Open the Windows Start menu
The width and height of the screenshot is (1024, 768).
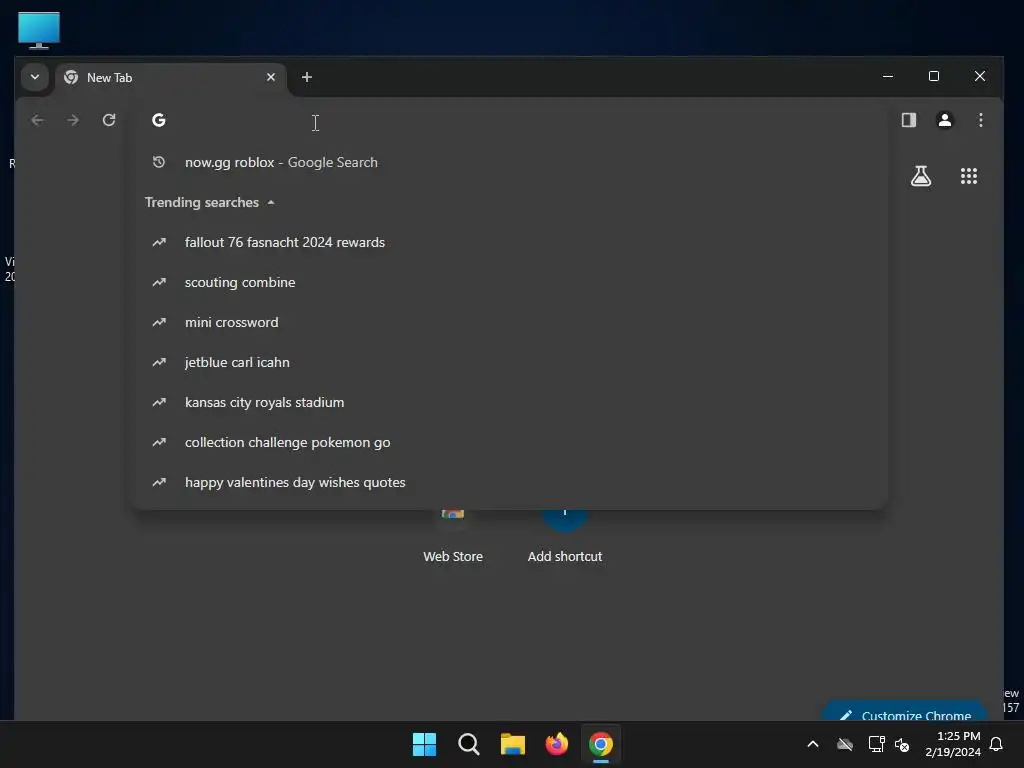pos(424,744)
